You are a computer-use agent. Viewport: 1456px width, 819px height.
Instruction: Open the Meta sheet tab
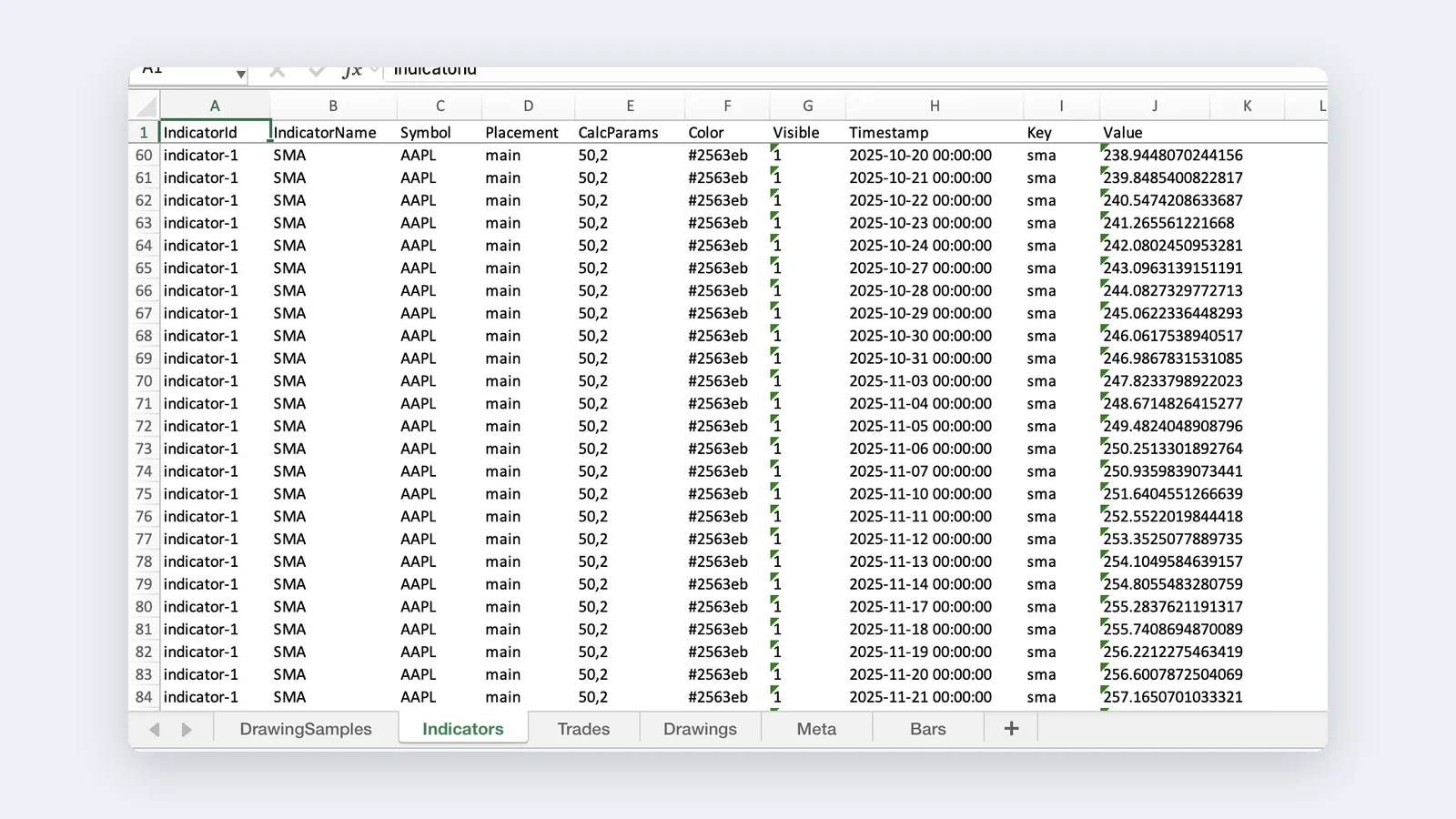[x=816, y=729]
